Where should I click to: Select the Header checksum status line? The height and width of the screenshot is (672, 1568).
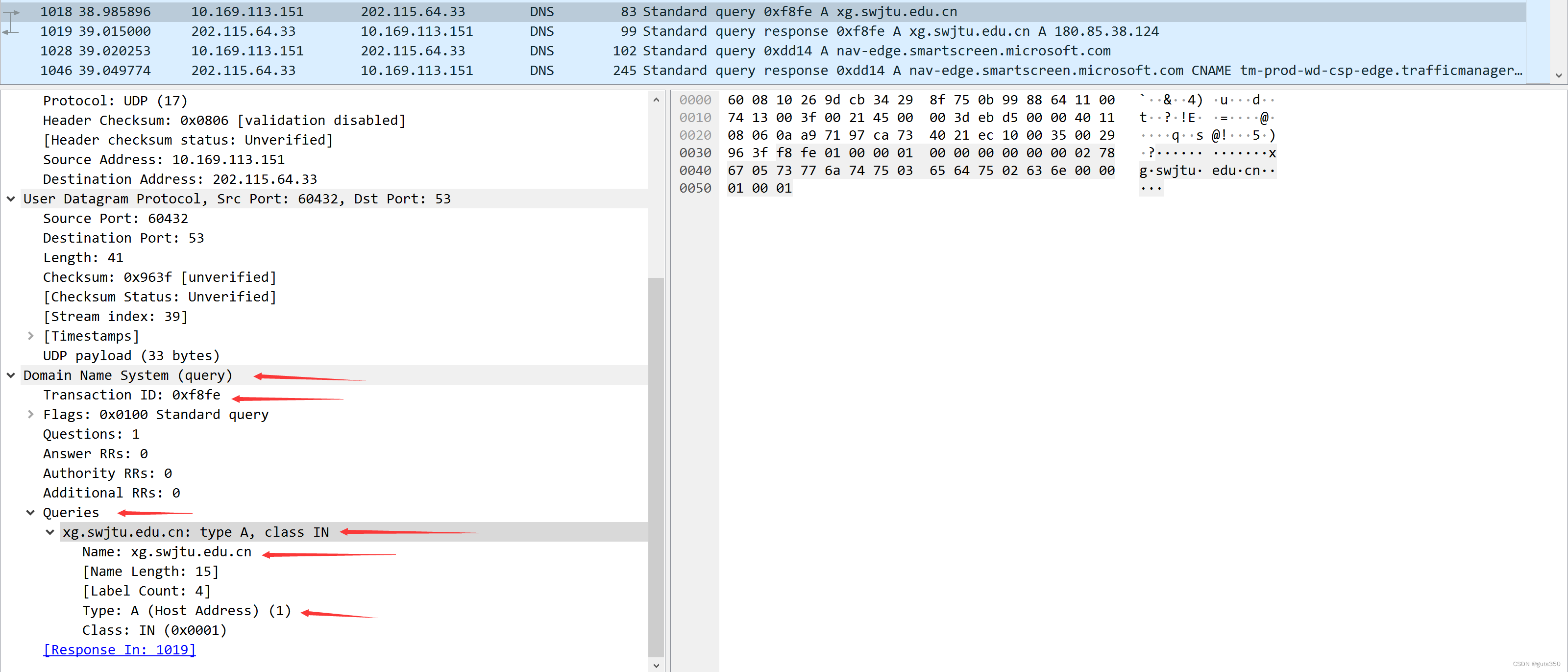click(x=188, y=140)
